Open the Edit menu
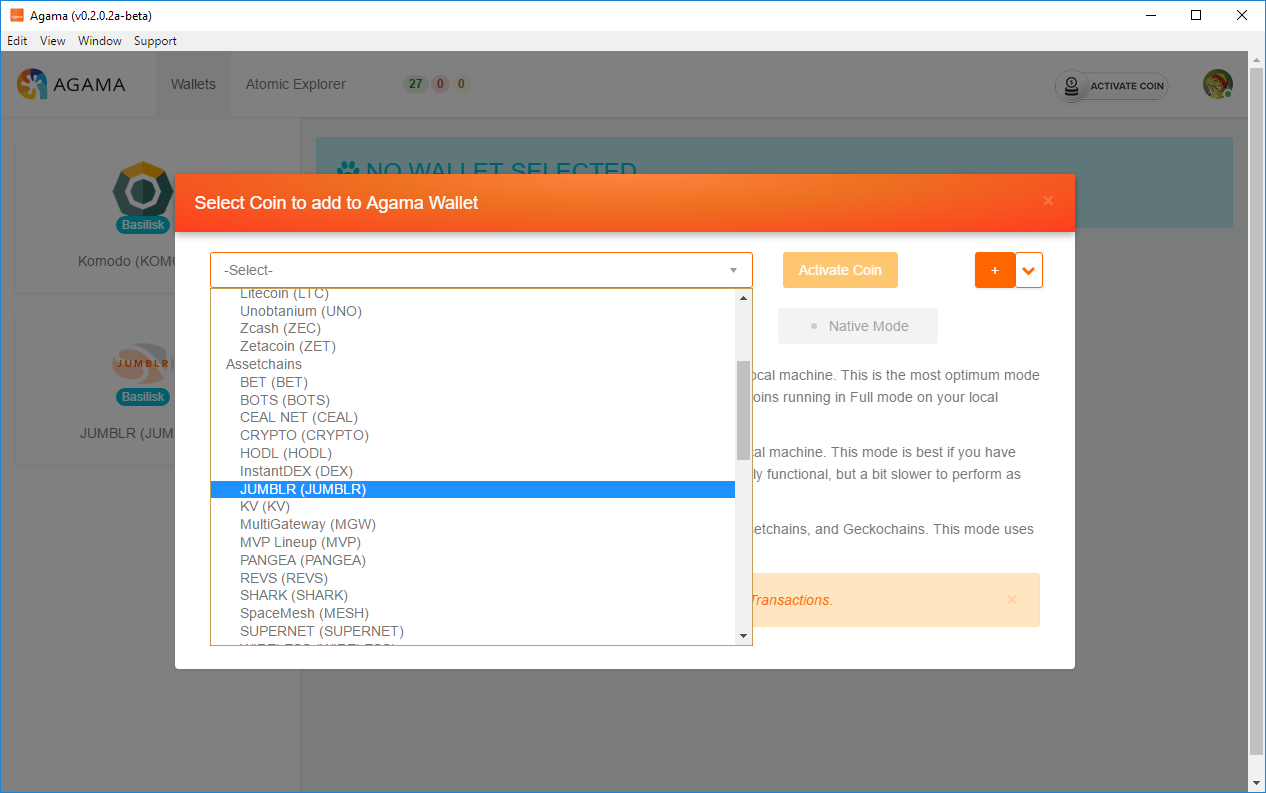This screenshot has width=1266, height=793. (x=17, y=41)
